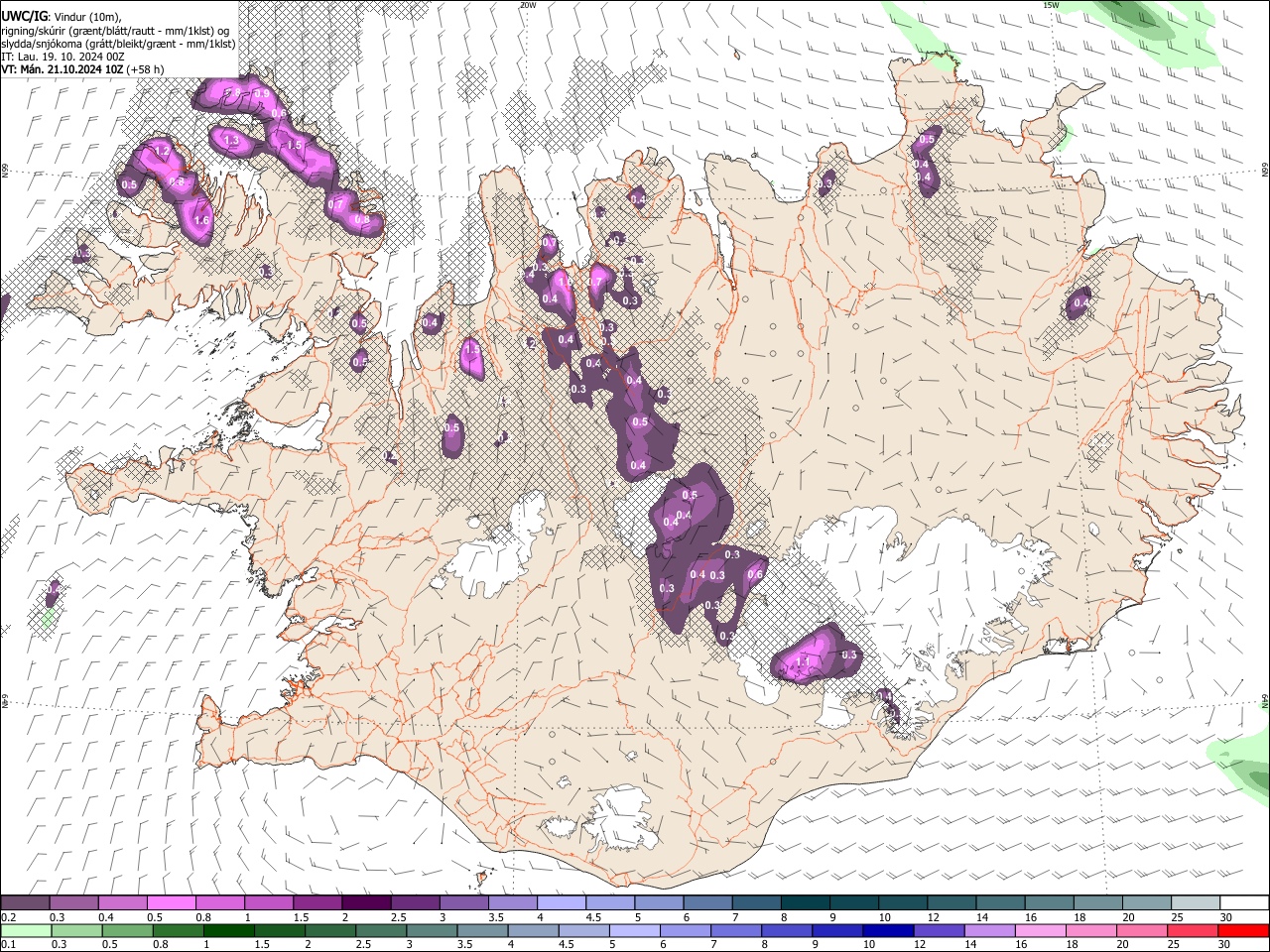
Task: Select the palest green swatch after 0.1
Action: 26,930
